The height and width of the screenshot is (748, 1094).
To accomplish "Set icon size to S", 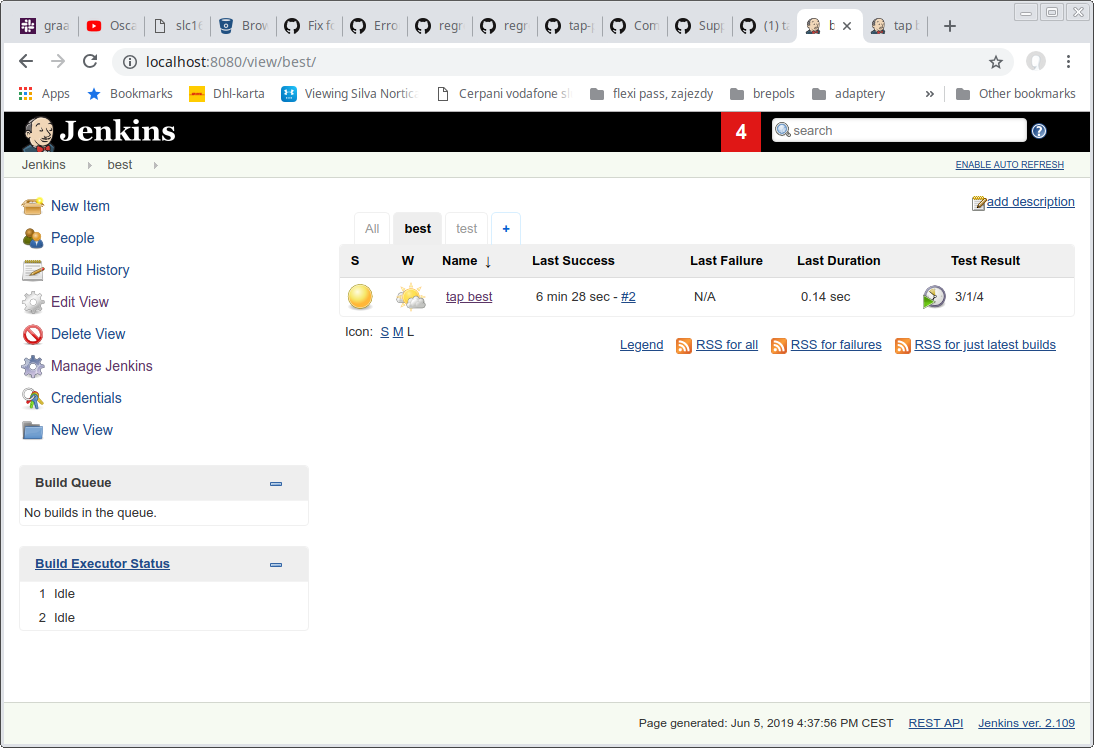I will click(384, 332).
